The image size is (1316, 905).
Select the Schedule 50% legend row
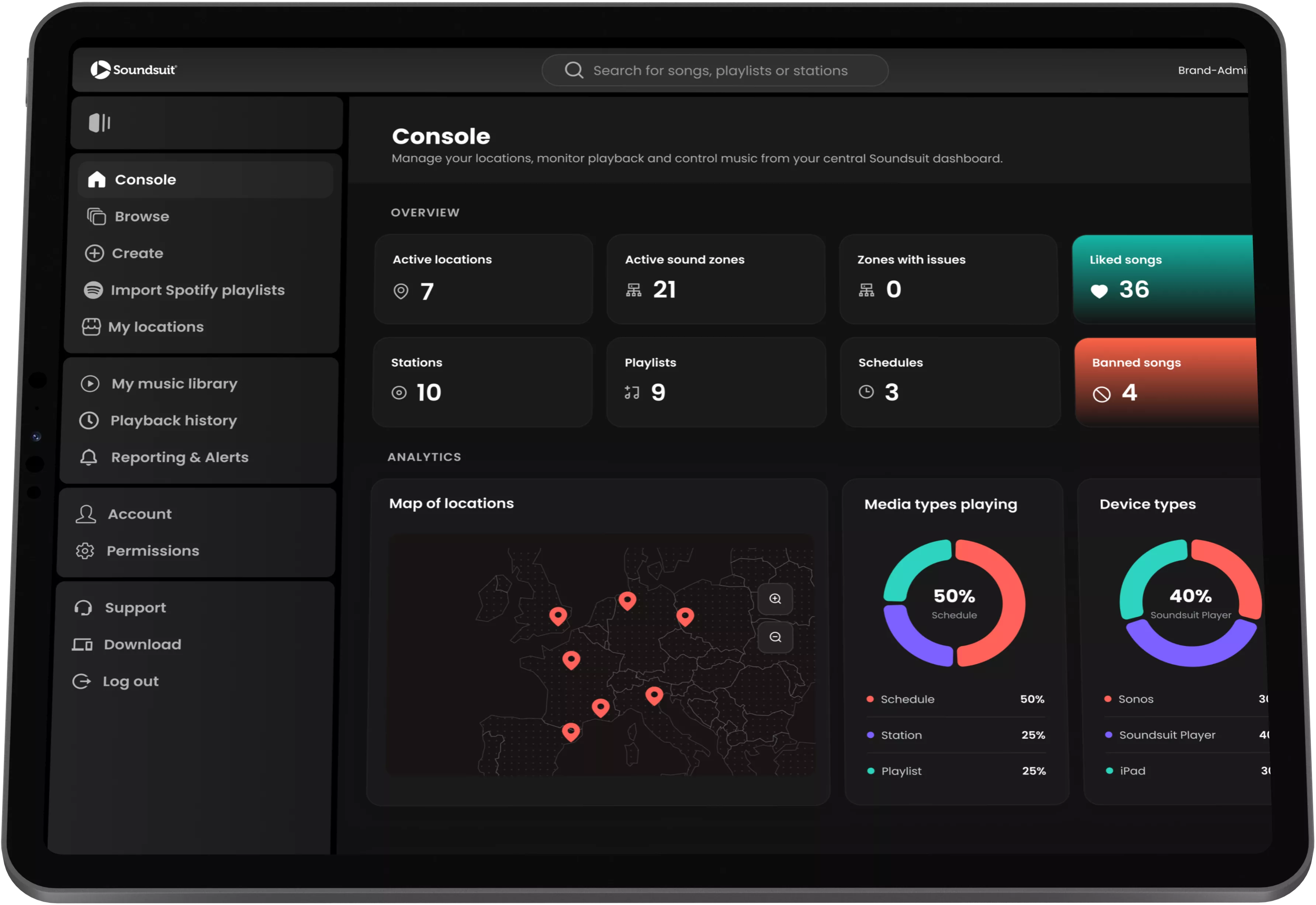pos(956,700)
